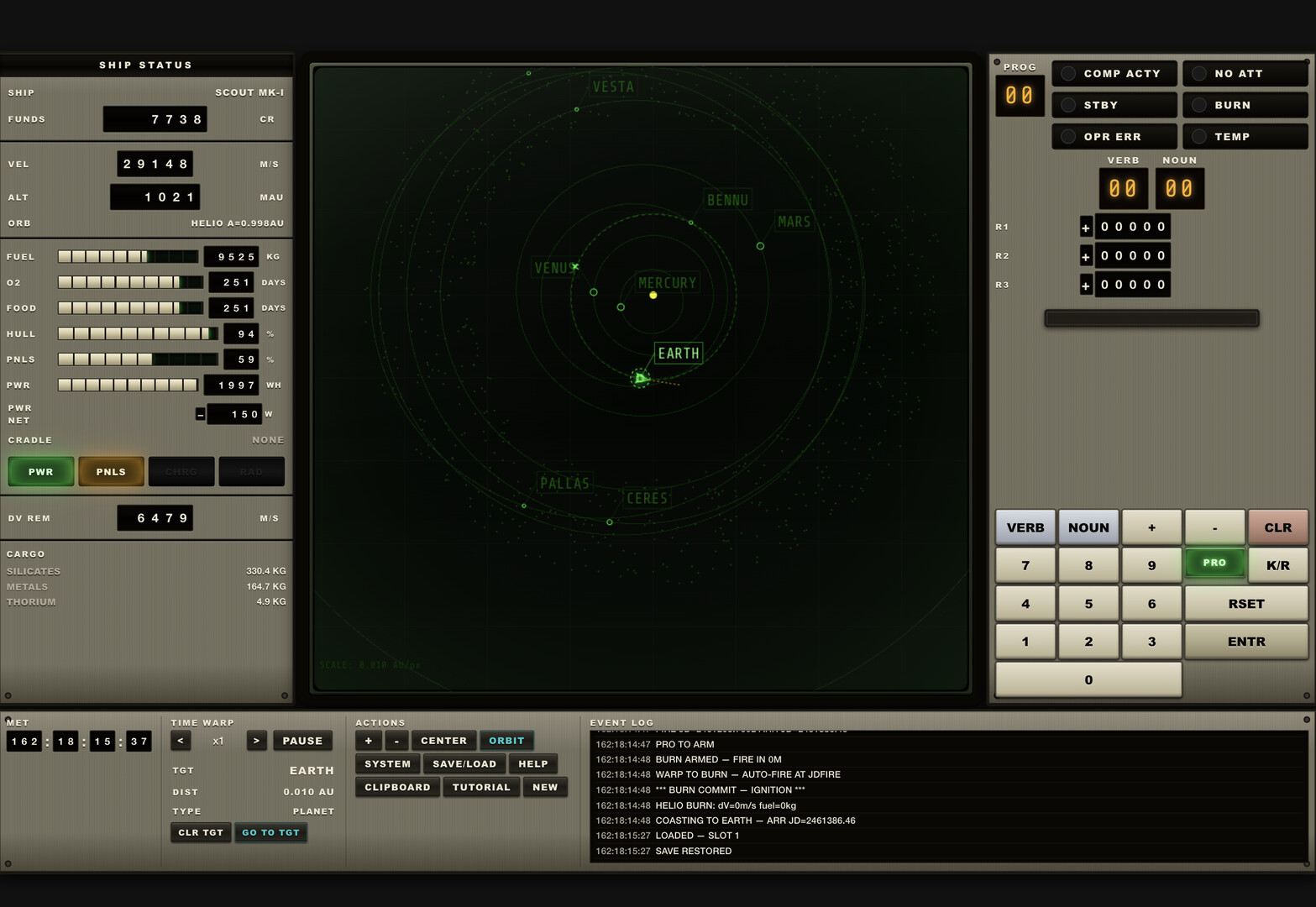Increase time warp with right arrow
The width and height of the screenshot is (1316, 907).
tap(256, 741)
